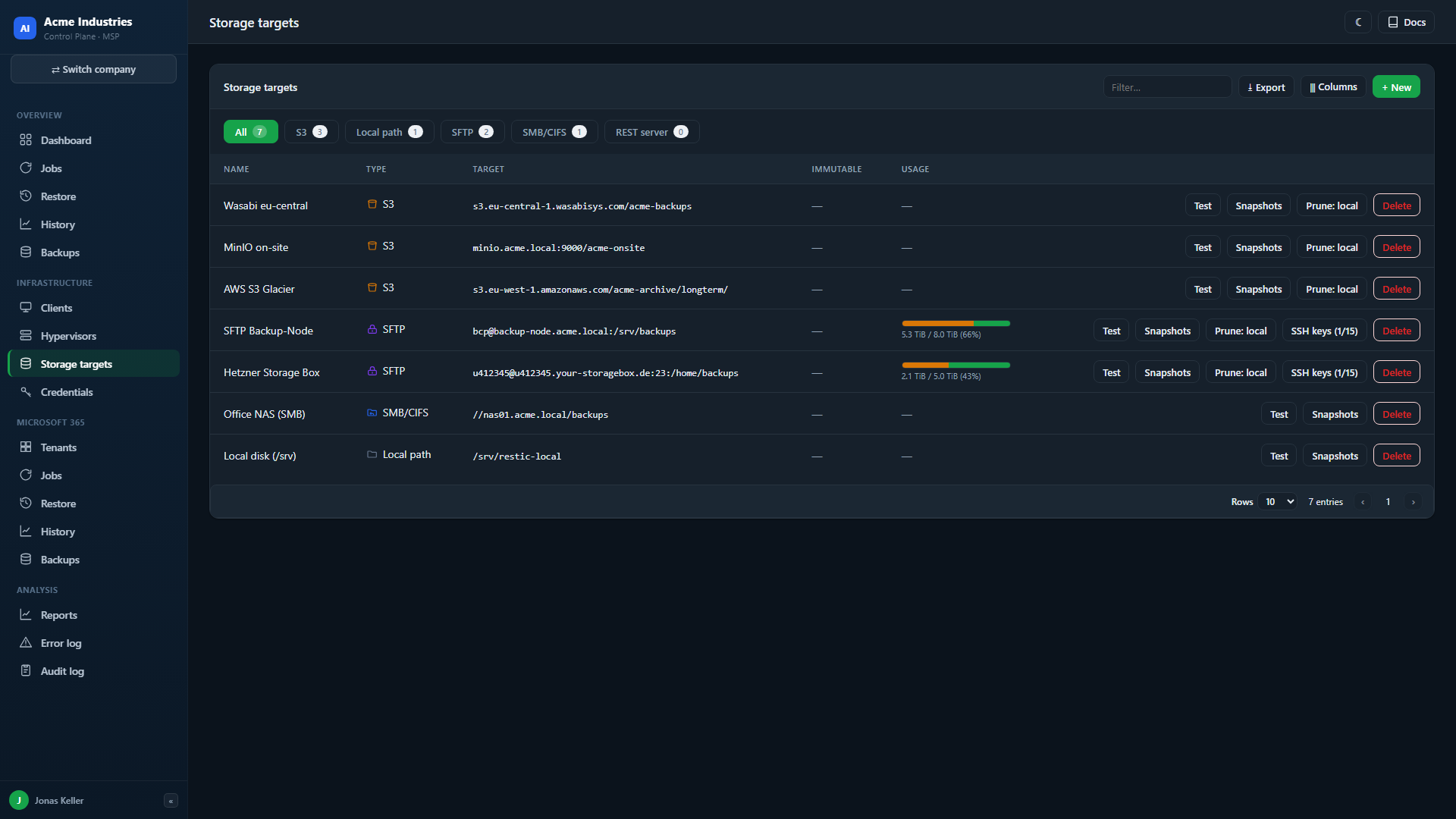This screenshot has height=819, width=1456.
Task: Open Clients monitor icon item
Action: point(26,308)
